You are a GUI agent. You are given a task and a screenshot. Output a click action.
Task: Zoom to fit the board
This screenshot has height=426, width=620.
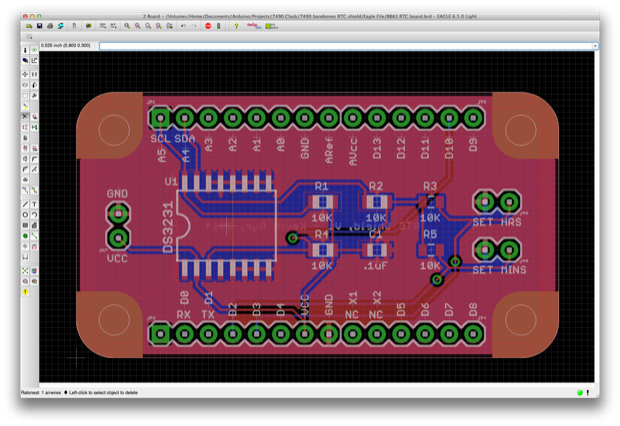[127, 26]
